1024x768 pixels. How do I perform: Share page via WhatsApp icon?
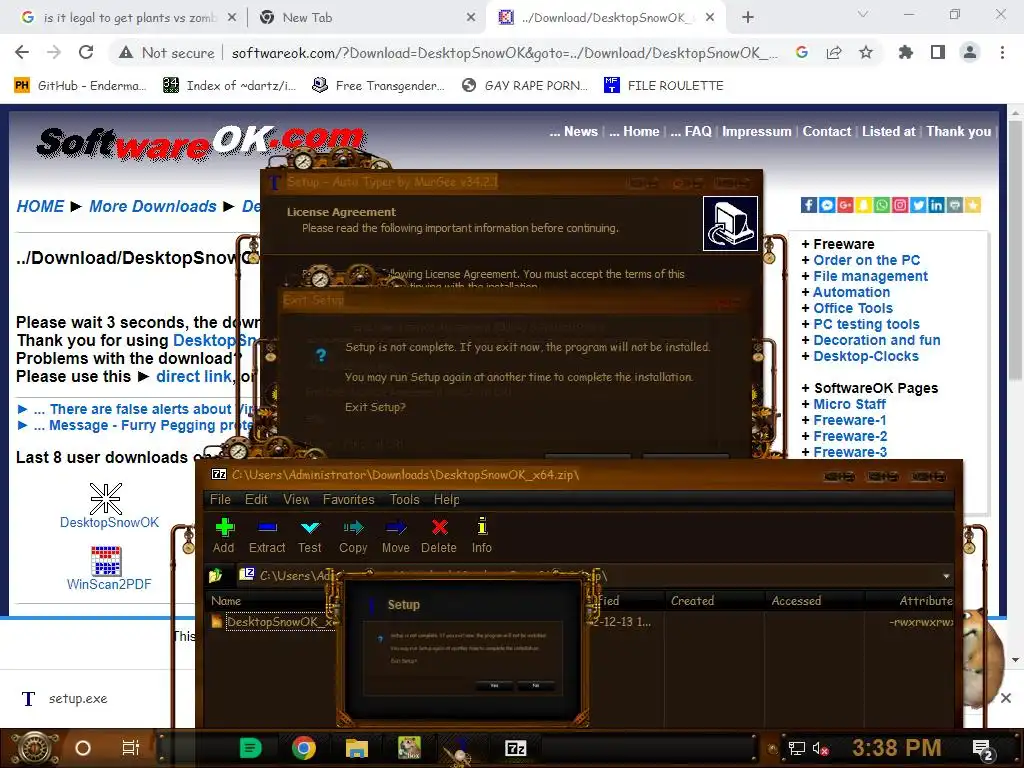882,205
